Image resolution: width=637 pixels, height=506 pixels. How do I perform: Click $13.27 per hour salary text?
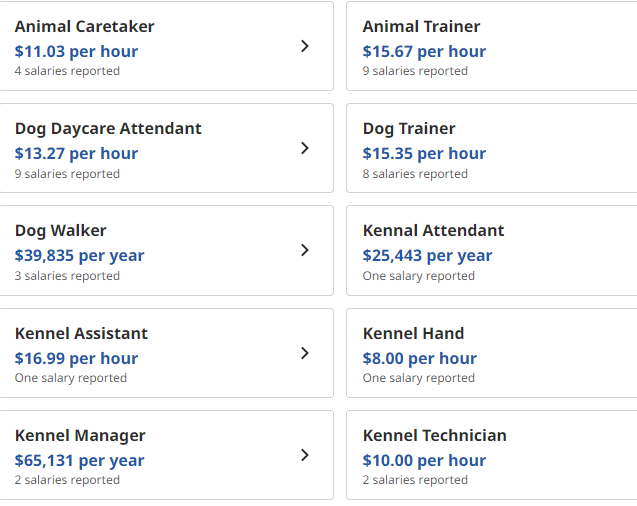[x=76, y=154]
